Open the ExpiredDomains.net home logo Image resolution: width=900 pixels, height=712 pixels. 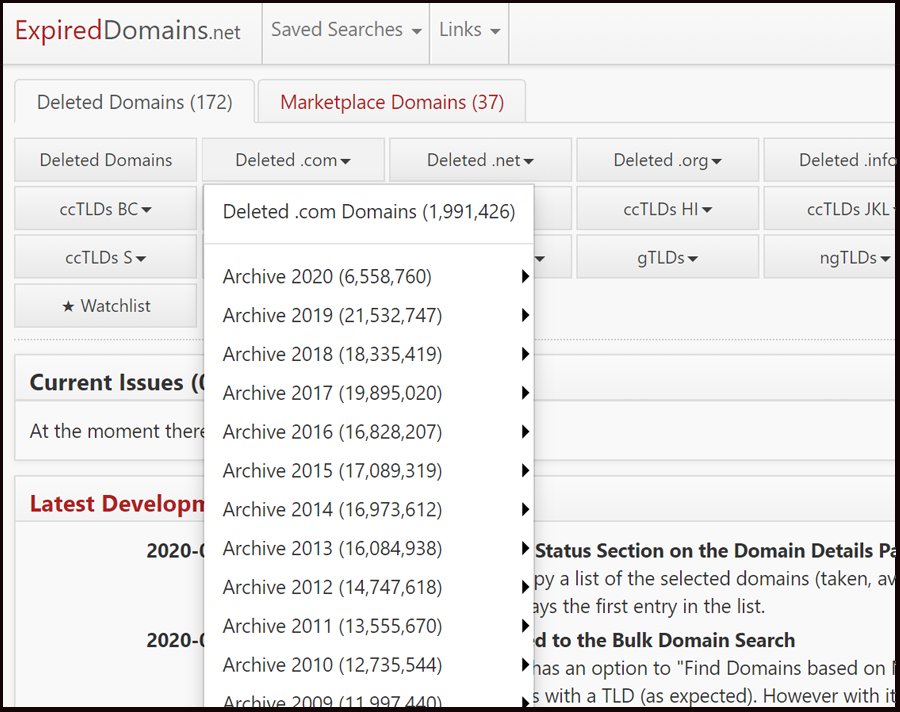[x=127, y=31]
